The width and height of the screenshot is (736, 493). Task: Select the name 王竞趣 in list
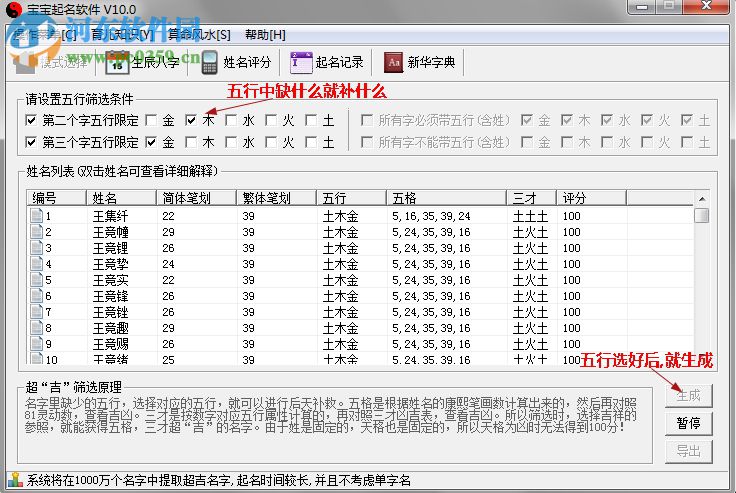pyautogui.click(x=110, y=328)
